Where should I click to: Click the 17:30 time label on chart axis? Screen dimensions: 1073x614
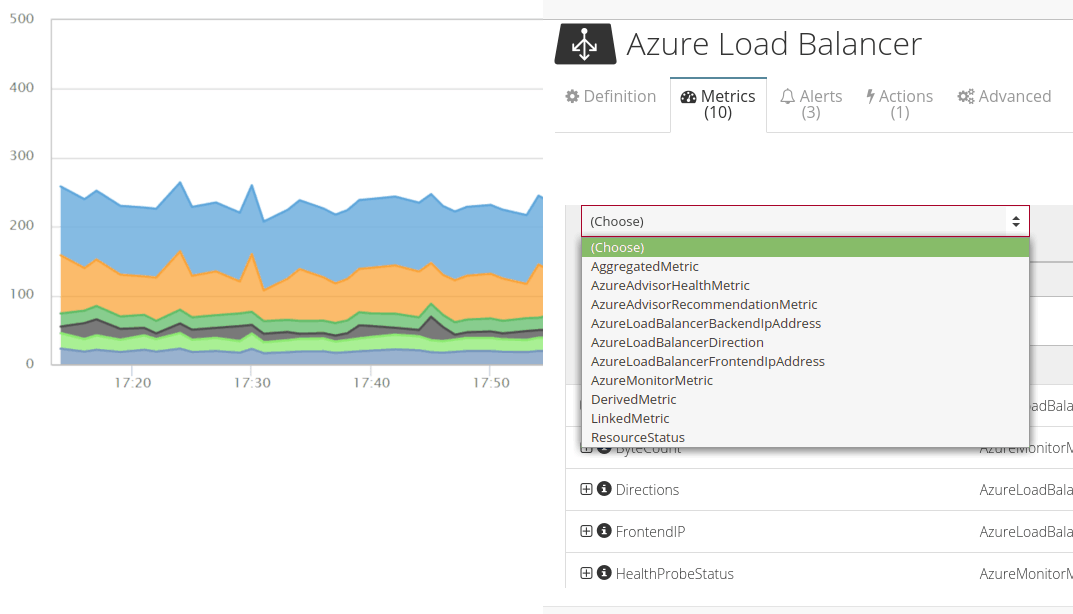(x=252, y=383)
